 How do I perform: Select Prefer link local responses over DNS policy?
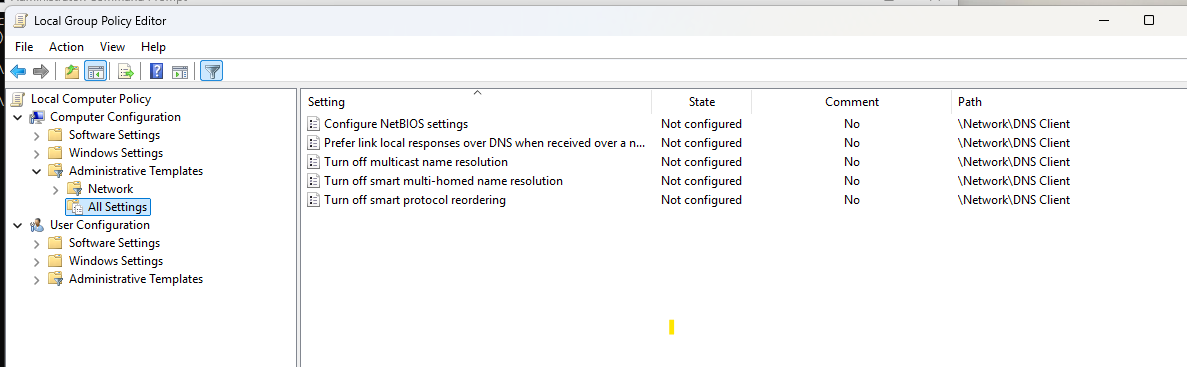(x=484, y=143)
